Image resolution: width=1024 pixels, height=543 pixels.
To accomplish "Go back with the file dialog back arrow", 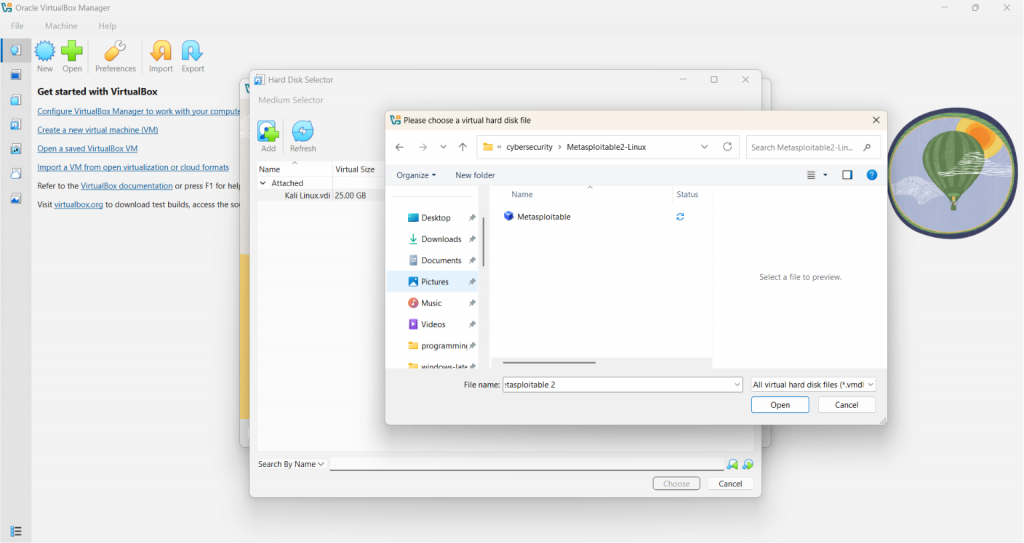I will (400, 147).
